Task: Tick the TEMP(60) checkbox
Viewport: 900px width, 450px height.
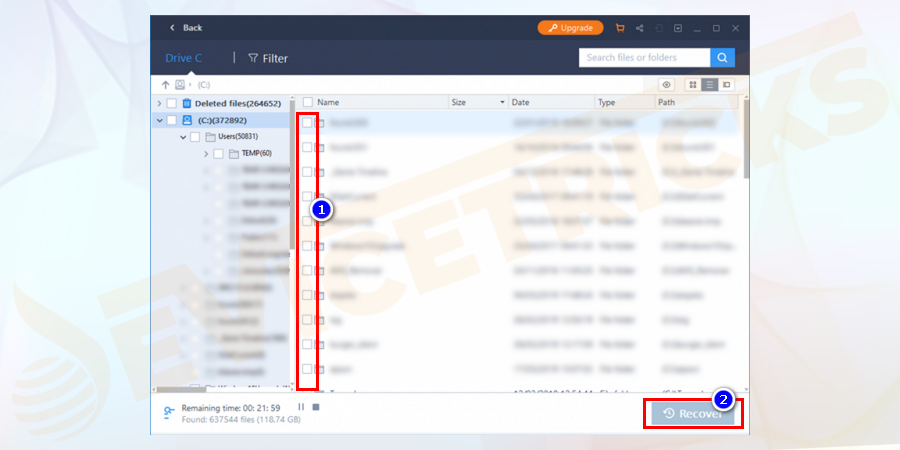Action: 218,154
